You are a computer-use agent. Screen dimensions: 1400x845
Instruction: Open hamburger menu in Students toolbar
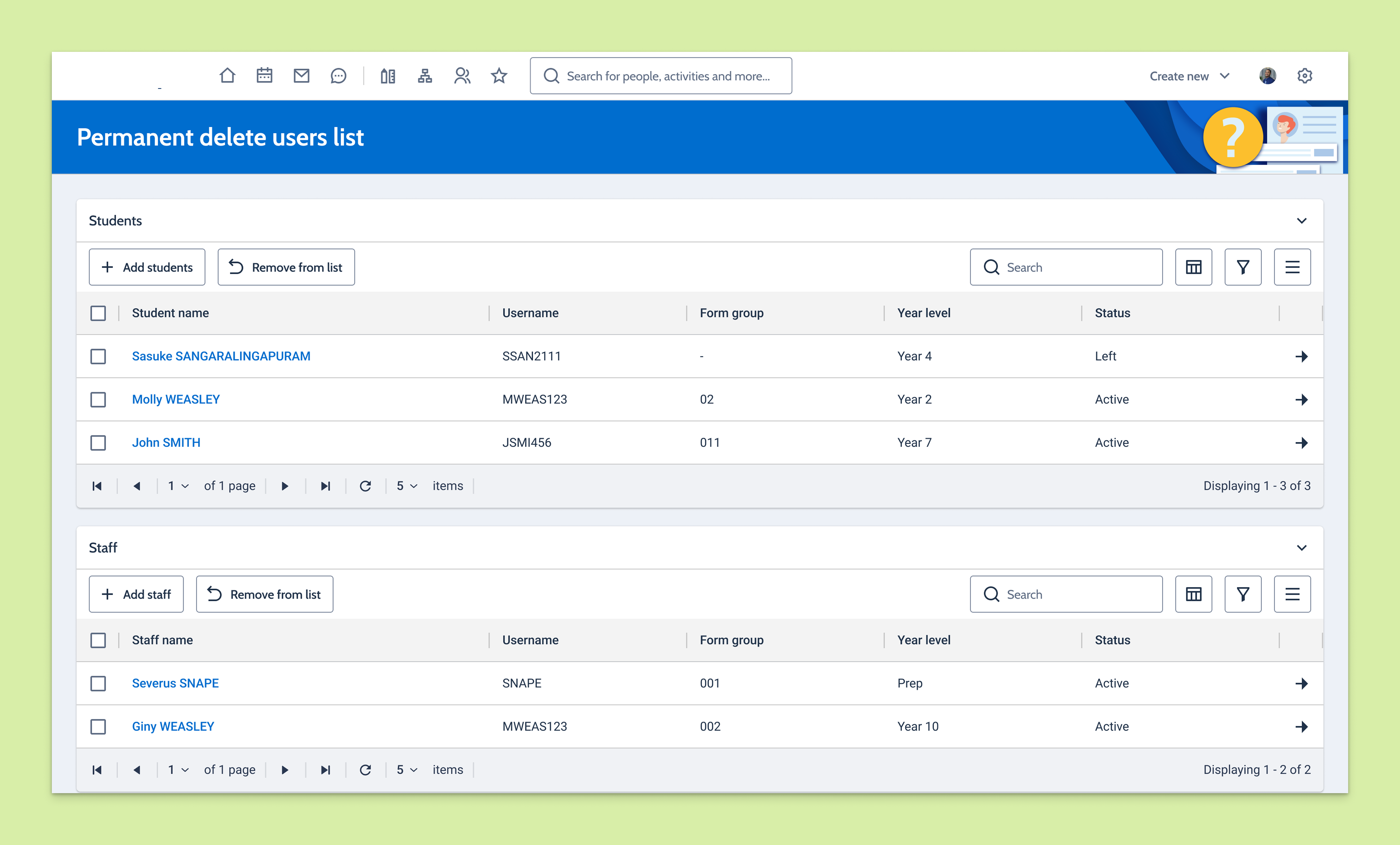(1292, 267)
